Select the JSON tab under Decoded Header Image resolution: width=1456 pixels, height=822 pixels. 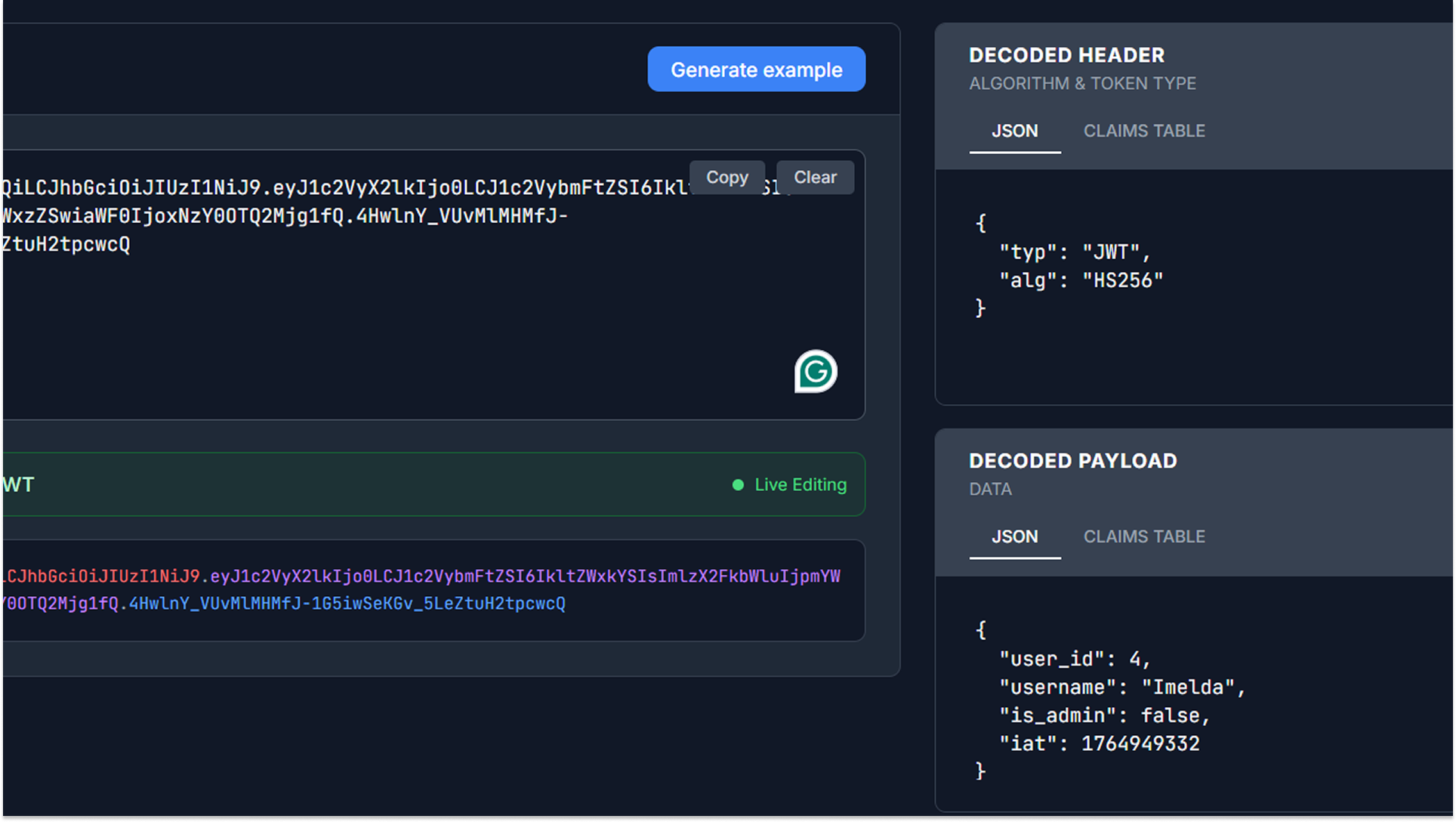click(1014, 131)
